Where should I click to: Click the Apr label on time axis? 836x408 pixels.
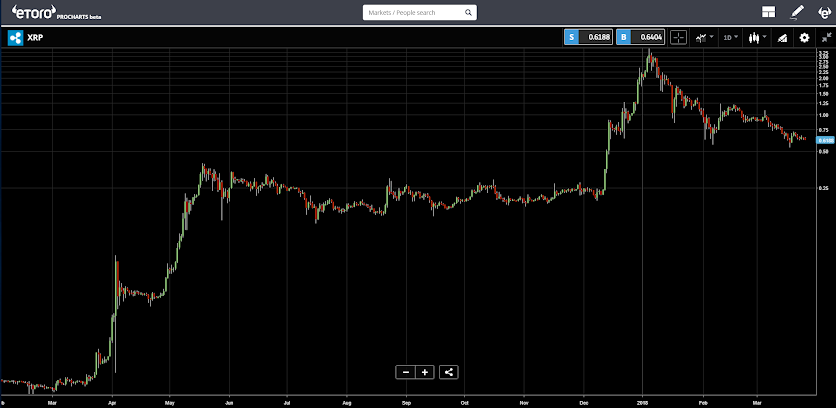(112, 403)
